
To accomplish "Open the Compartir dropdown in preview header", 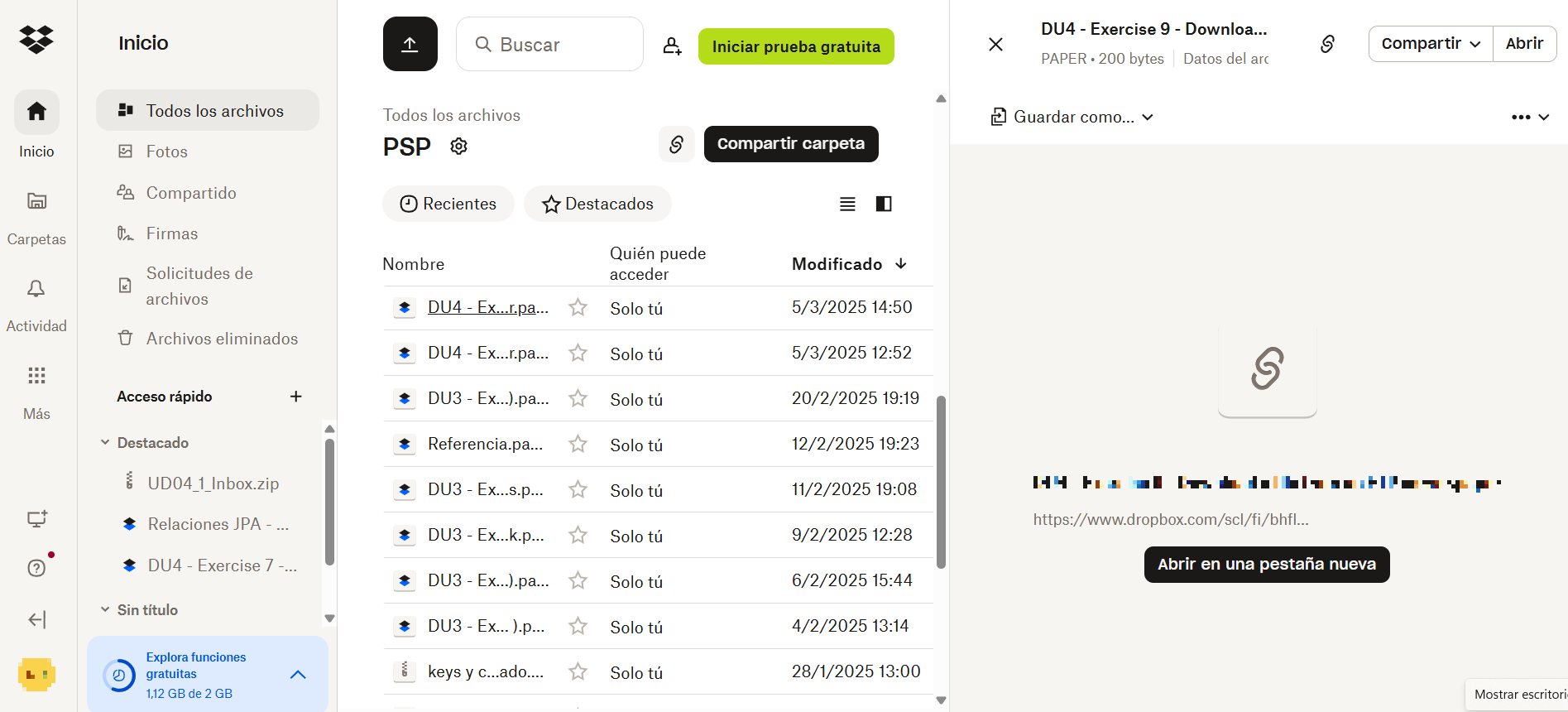I will (x=1430, y=44).
